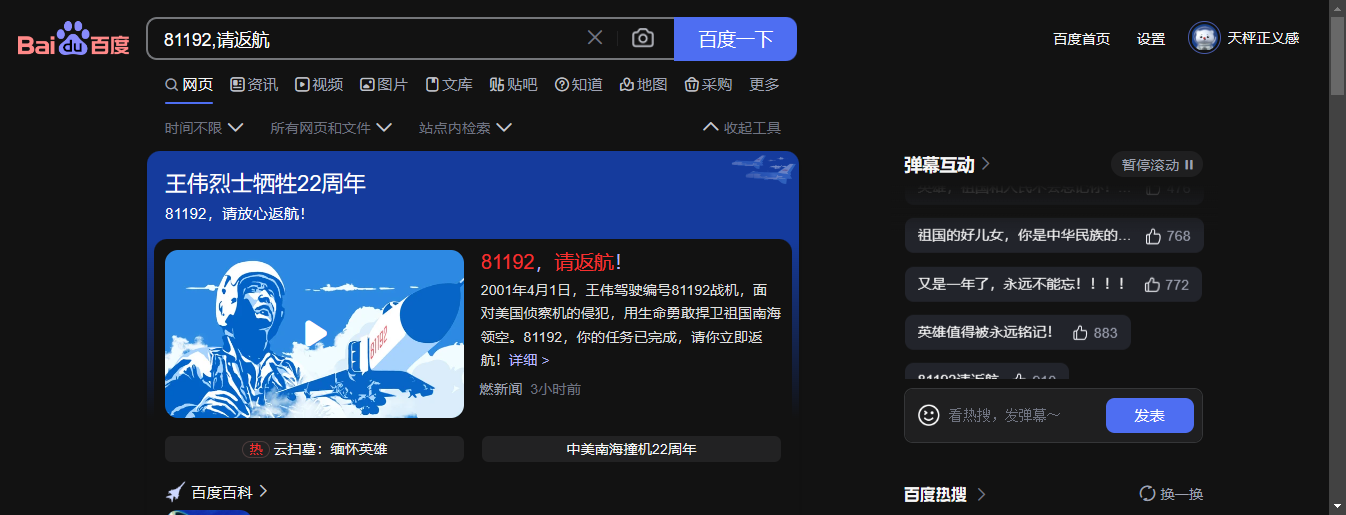
Task: Select the 网页 tab
Action: (189, 85)
